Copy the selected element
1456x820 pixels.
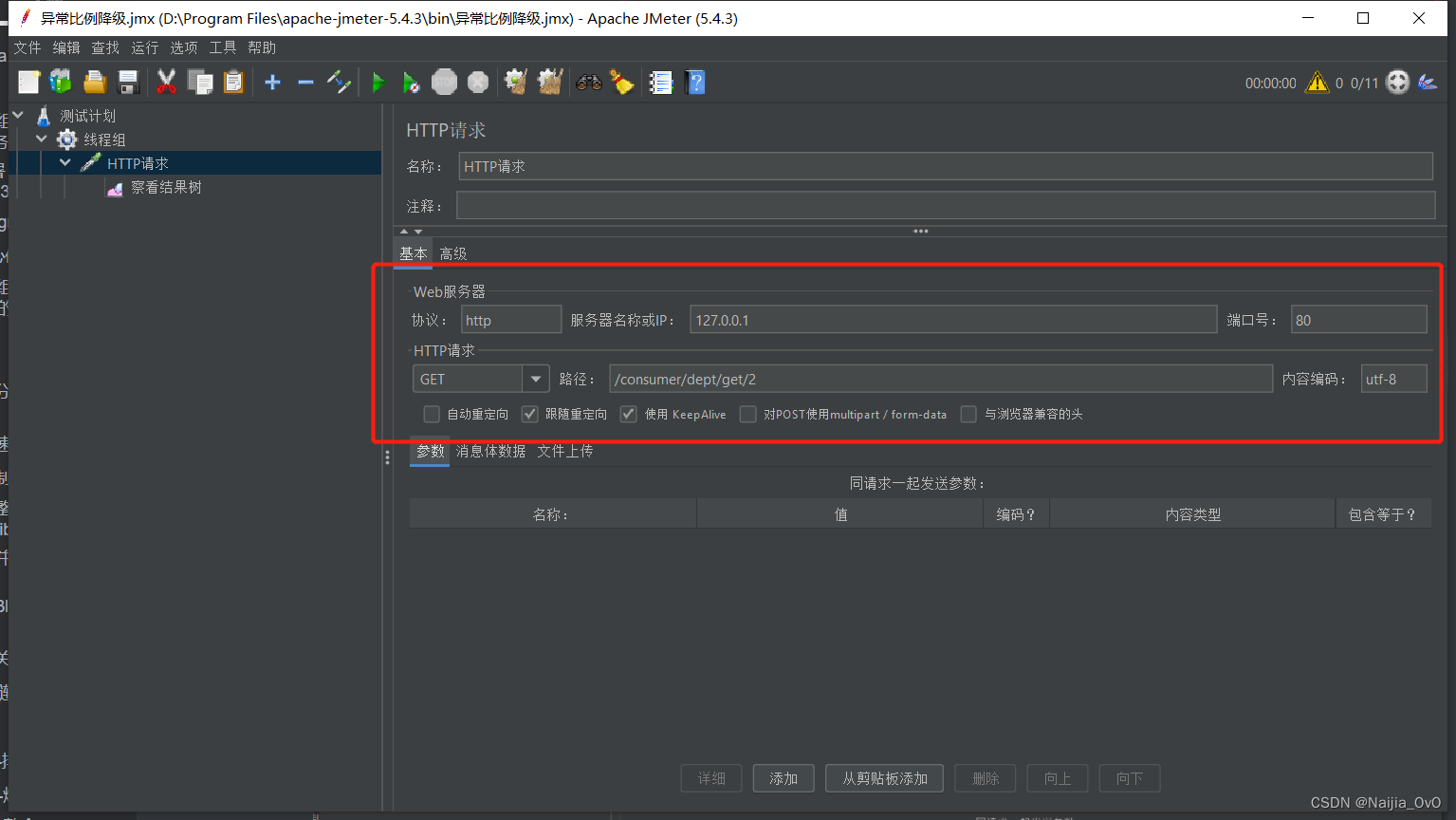point(200,83)
